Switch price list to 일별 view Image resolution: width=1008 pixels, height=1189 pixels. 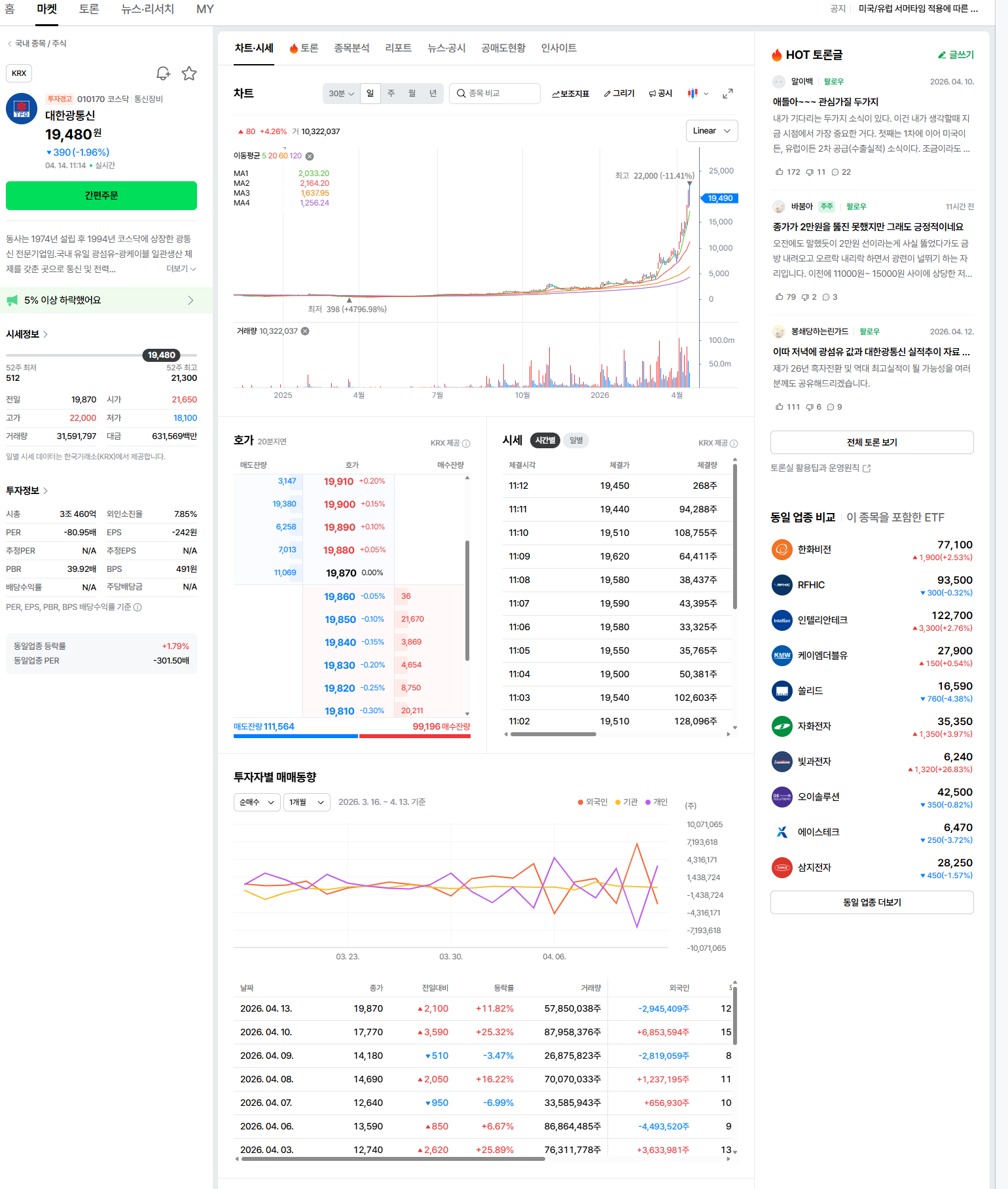576,440
